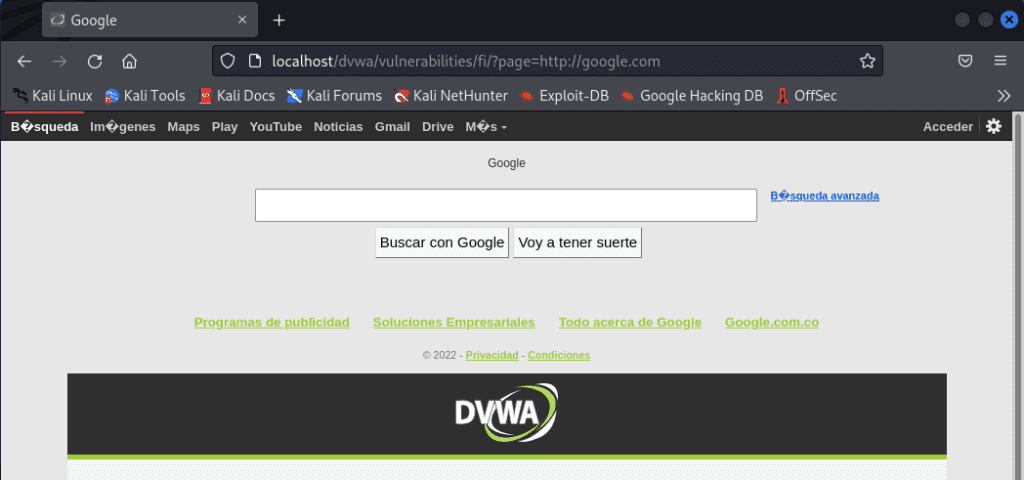This screenshot has width=1024, height=480.
Task: Open Soluciones Empresariales link
Action: click(454, 322)
